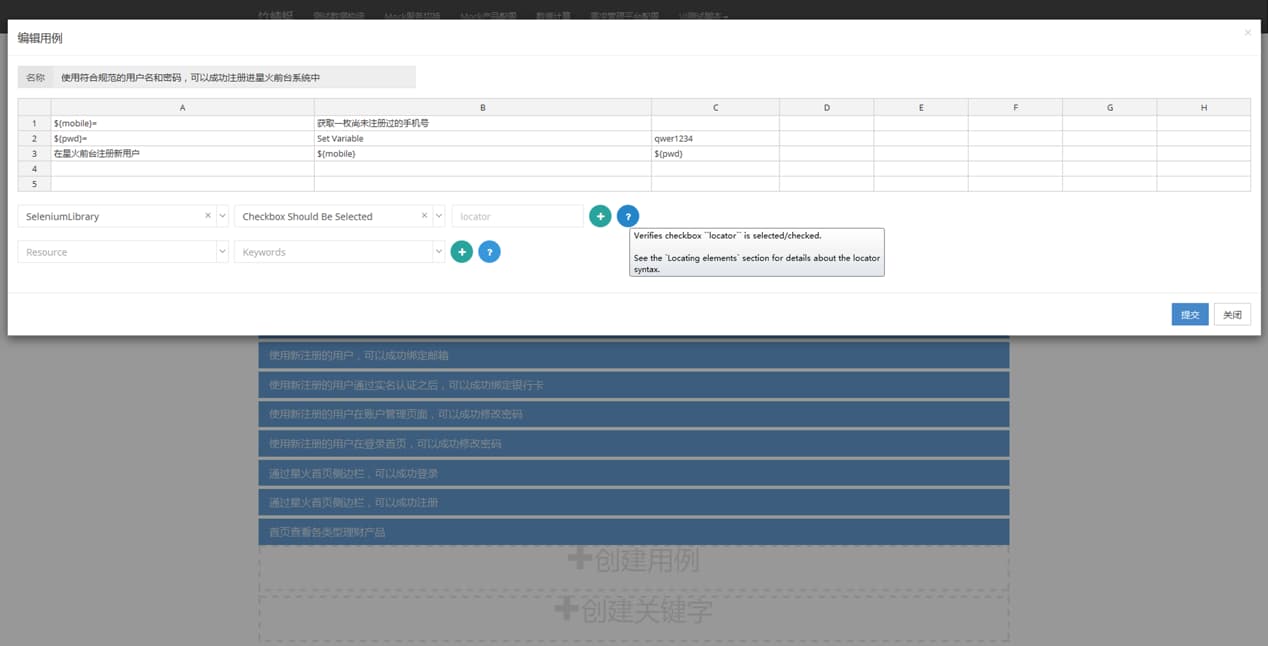The width and height of the screenshot is (1268, 646).
Task: Click column header A
Action: click(182, 107)
